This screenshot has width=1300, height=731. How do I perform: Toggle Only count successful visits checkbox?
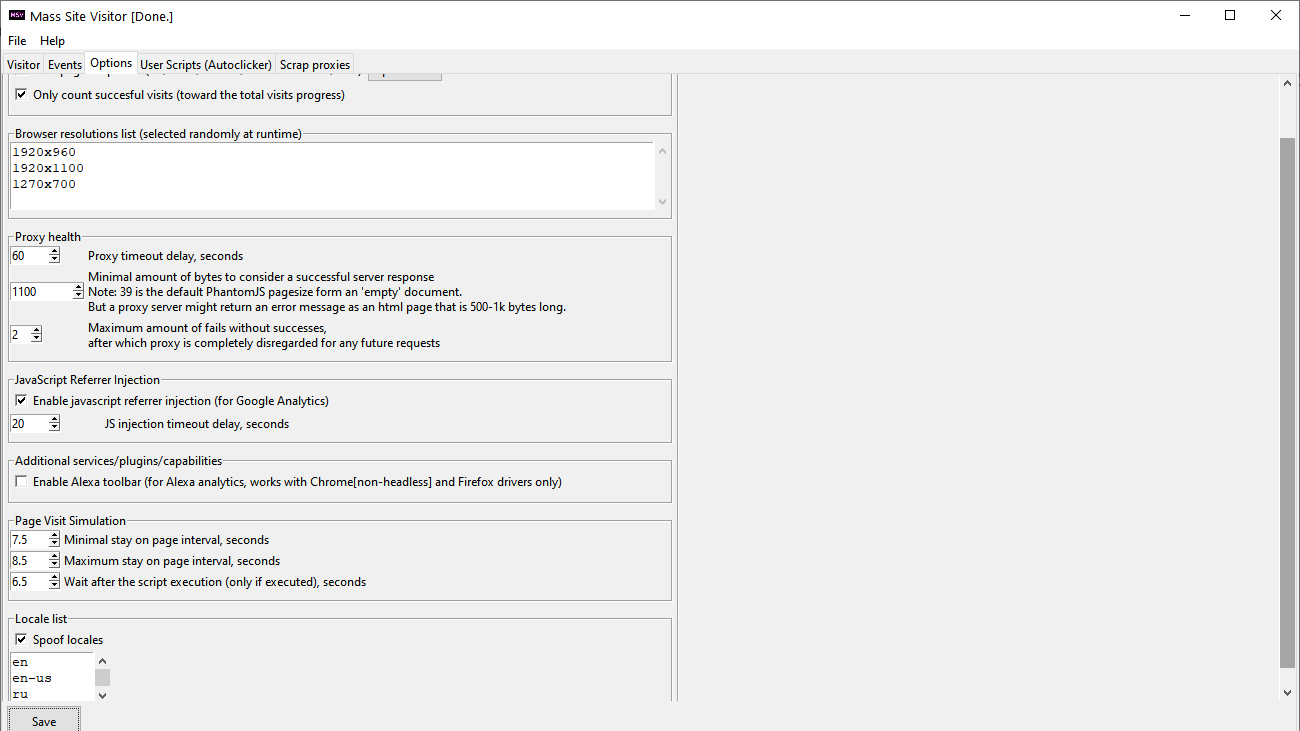(x=21, y=95)
